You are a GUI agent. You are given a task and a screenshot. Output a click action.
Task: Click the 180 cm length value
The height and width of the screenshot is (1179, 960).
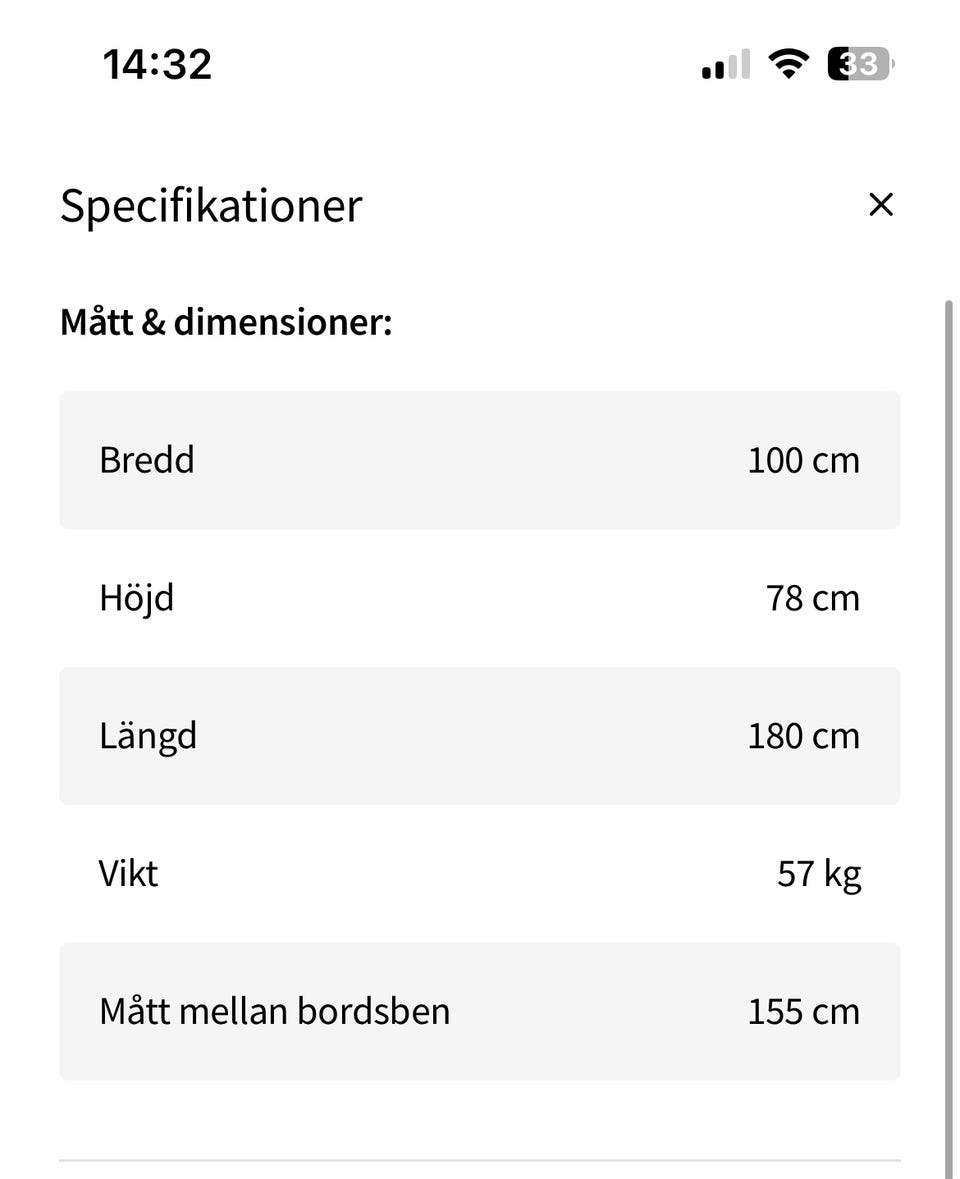[x=803, y=736]
